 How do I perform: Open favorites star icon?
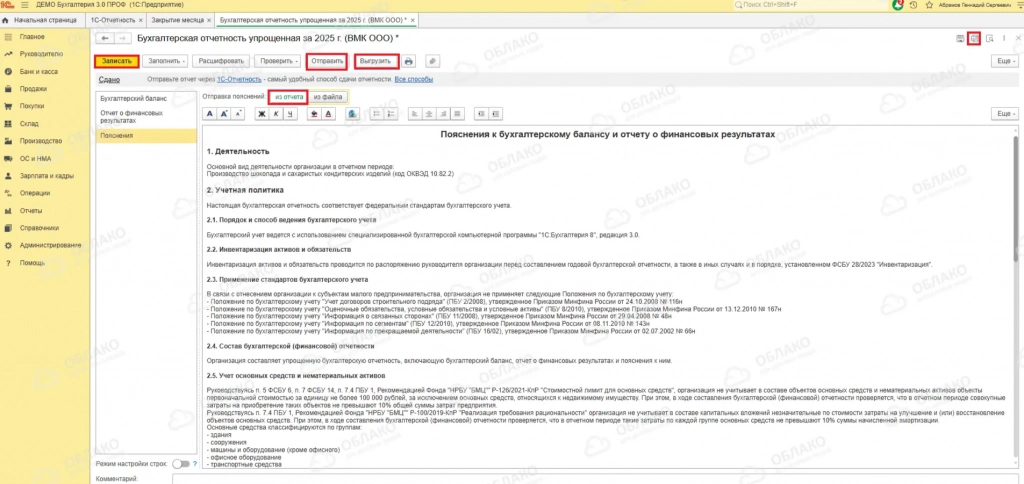(x=929, y=5)
